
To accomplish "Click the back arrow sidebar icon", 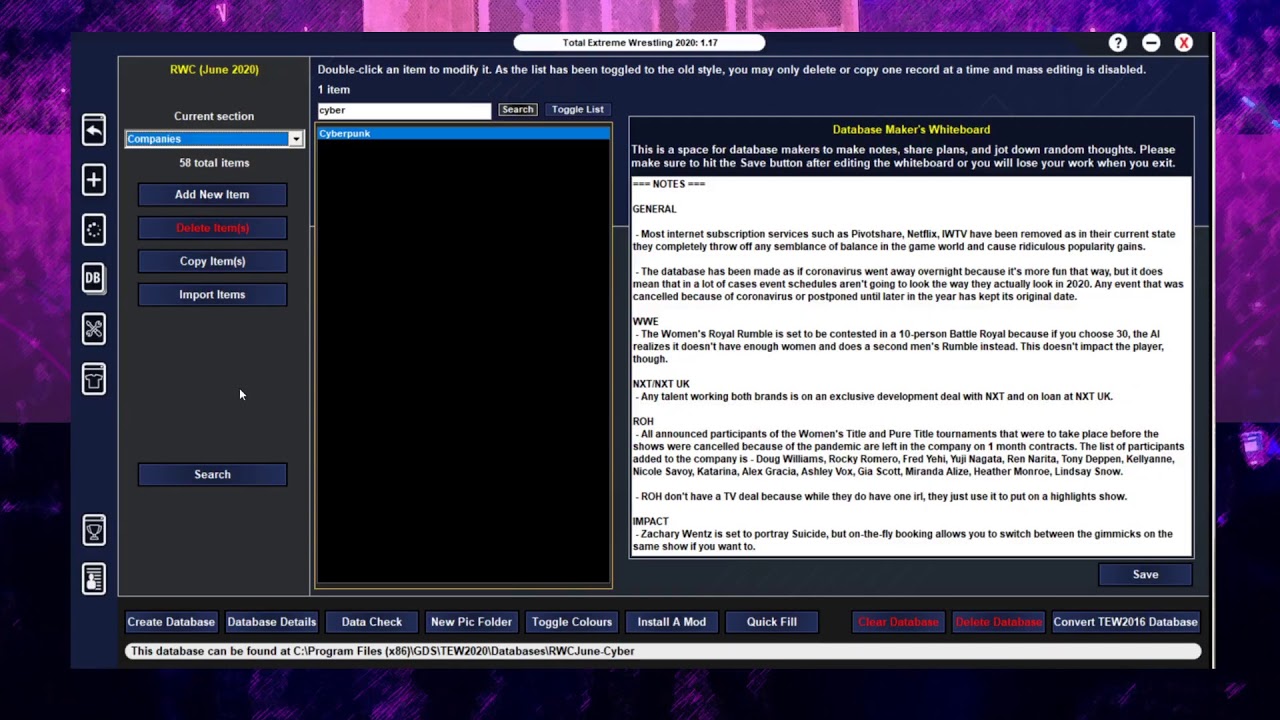I will coord(93,130).
